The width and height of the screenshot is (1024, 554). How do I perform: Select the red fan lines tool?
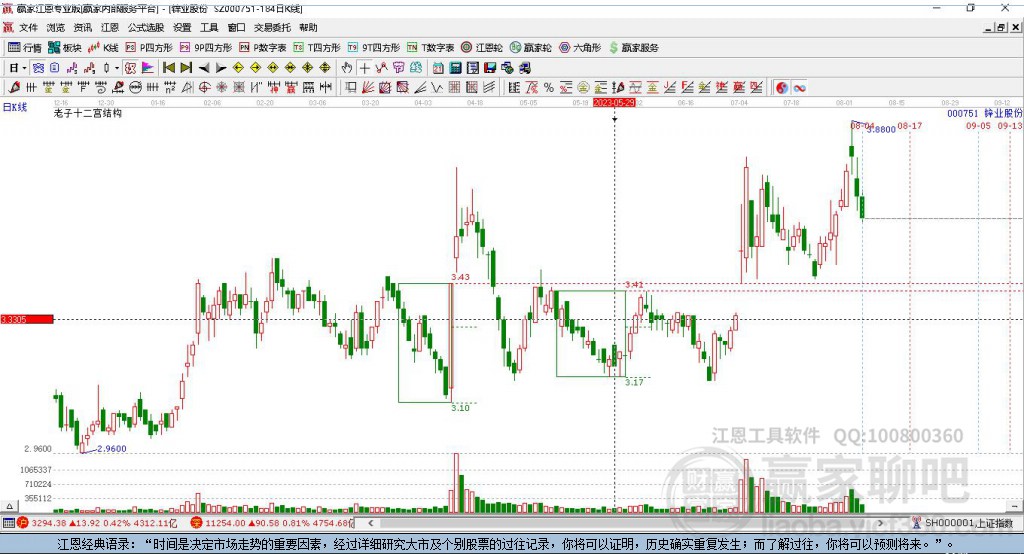tap(368, 88)
